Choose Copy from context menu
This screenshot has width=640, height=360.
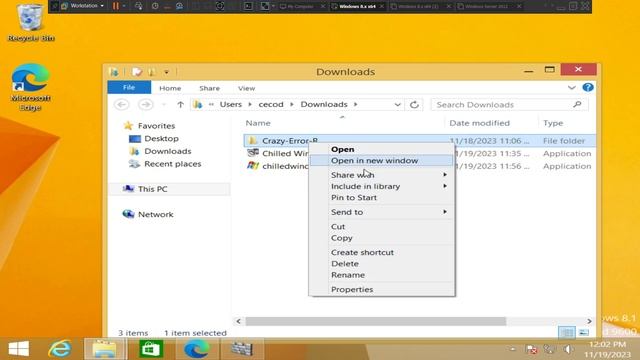point(382,238)
